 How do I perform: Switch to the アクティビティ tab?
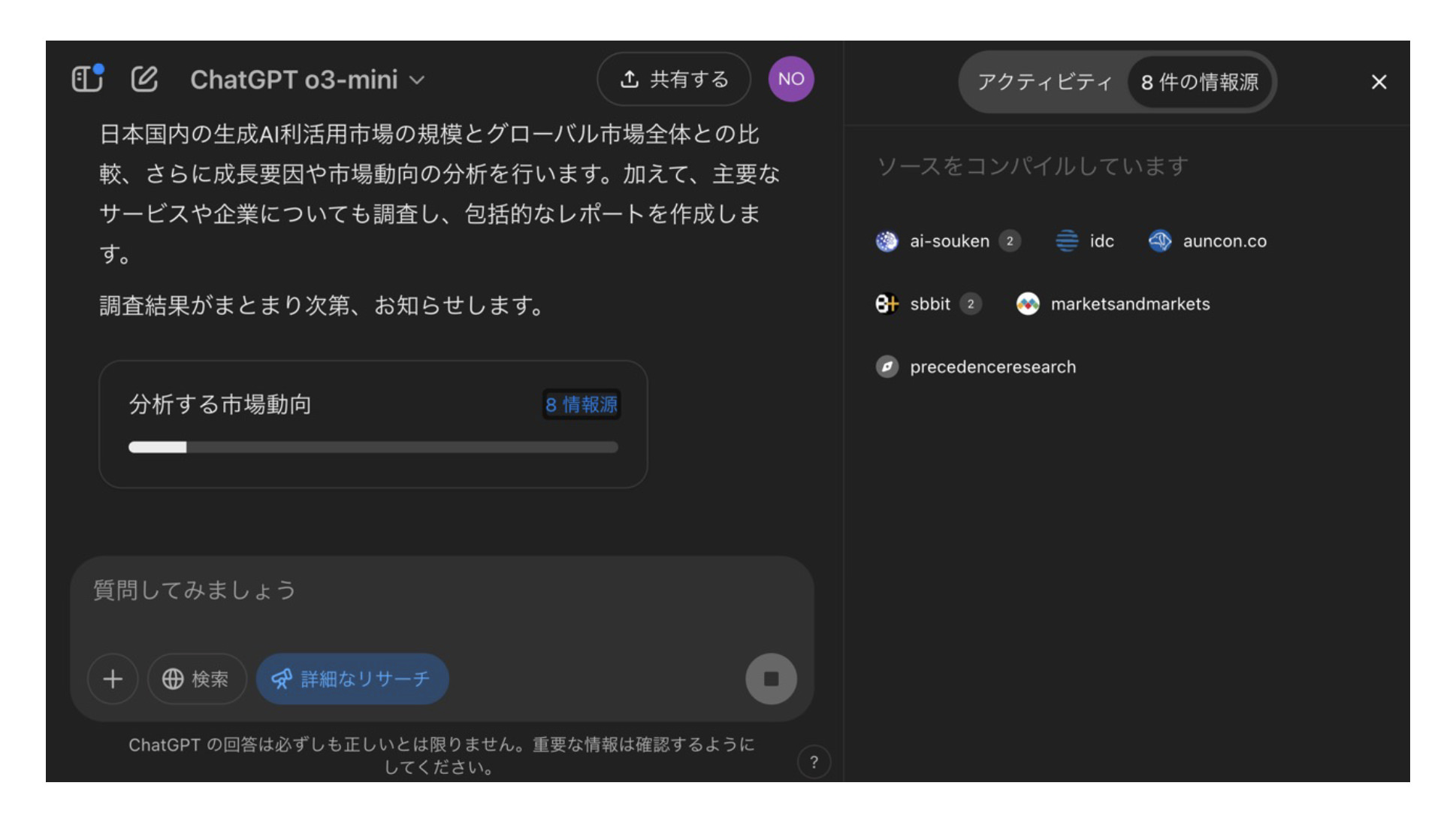point(1046,83)
